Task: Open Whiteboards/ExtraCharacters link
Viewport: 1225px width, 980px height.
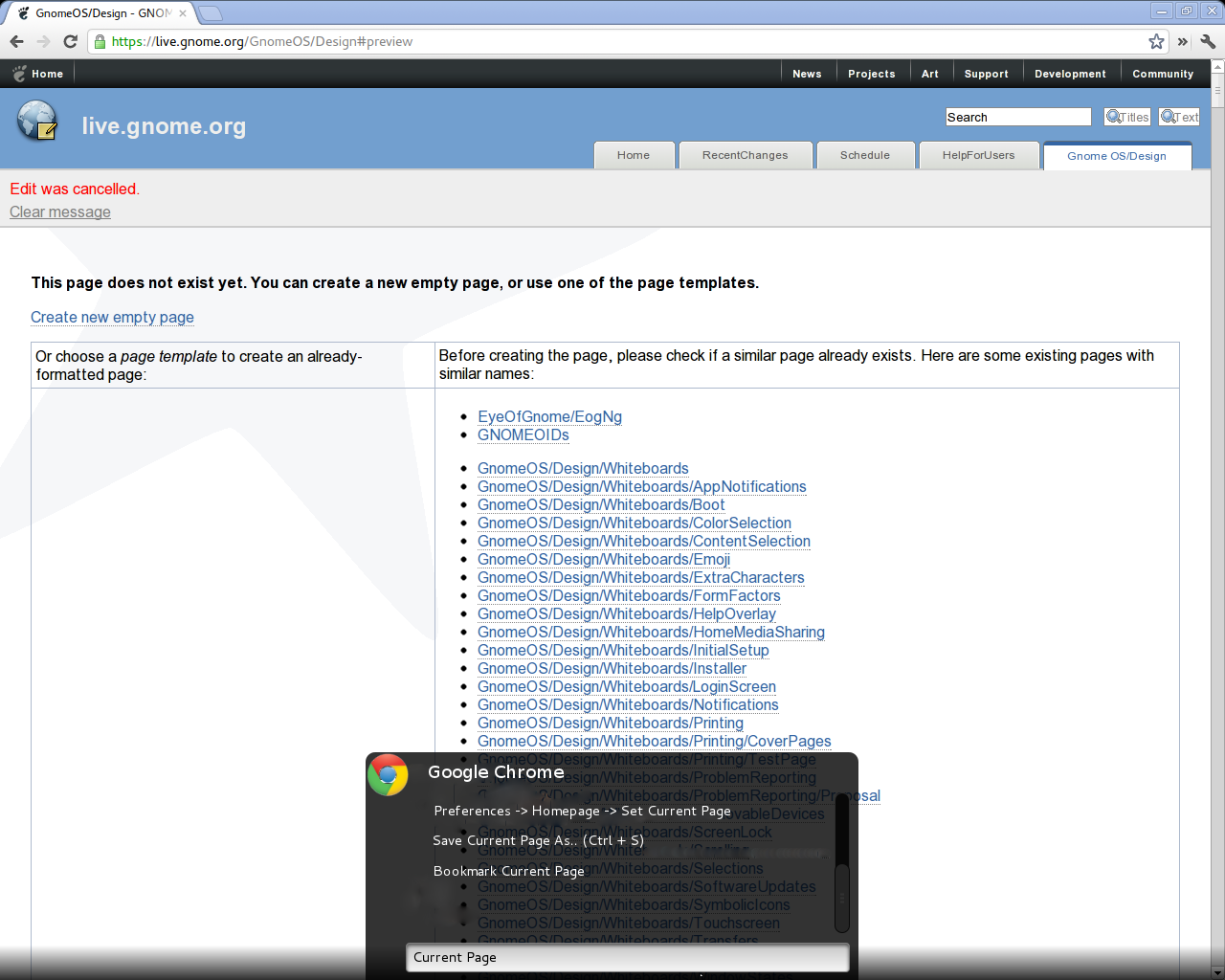Action: click(x=641, y=578)
